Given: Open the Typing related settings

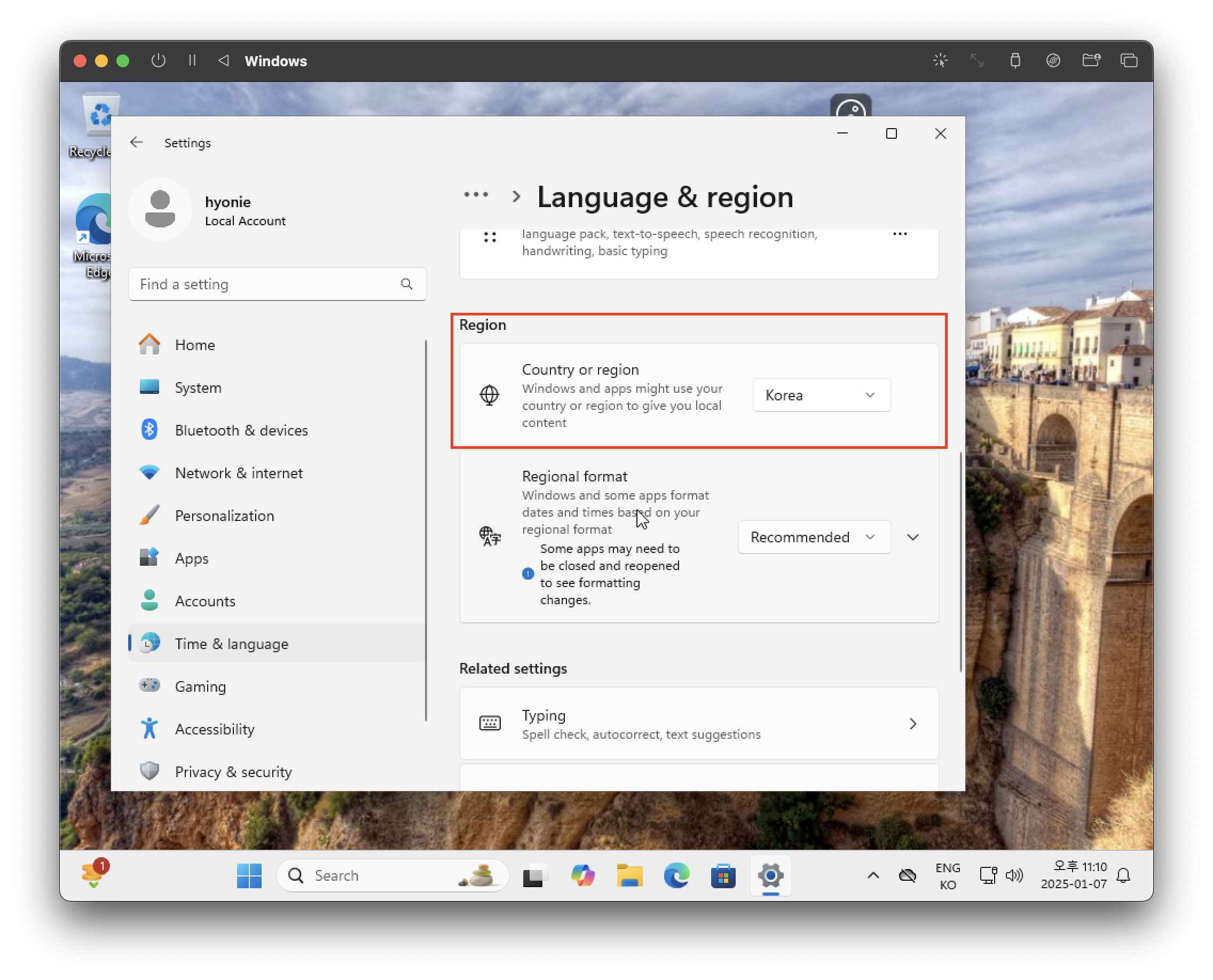Looking at the screenshot, I should (698, 724).
